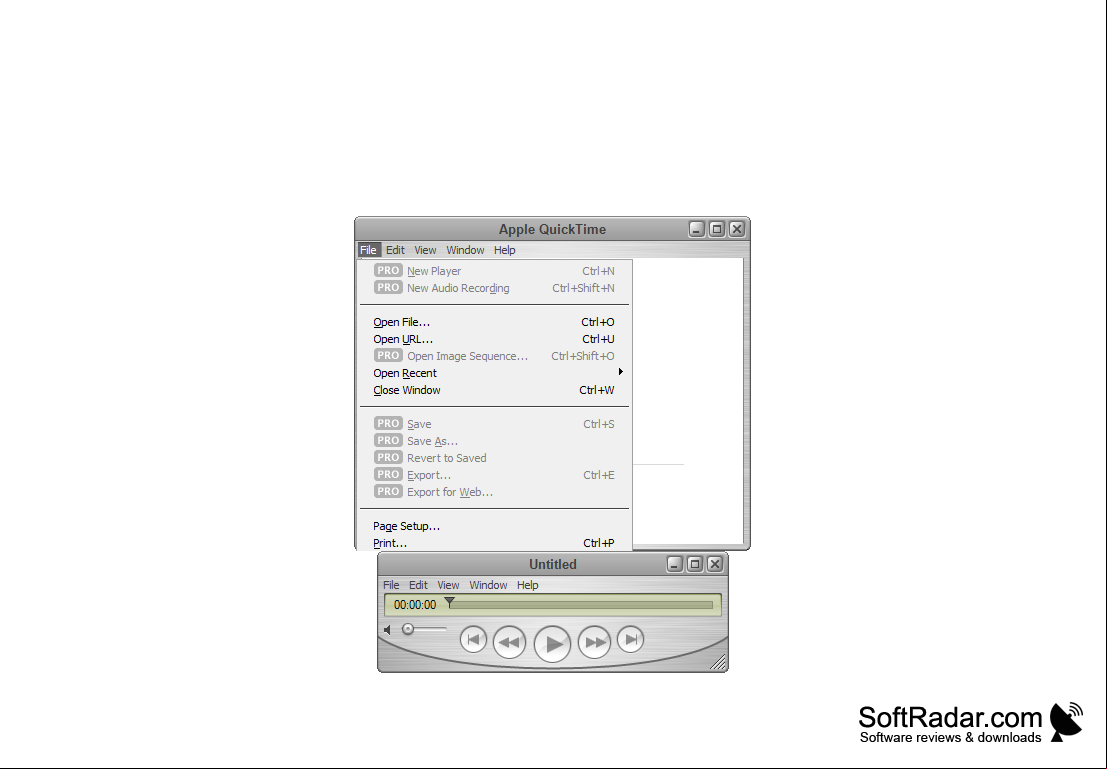The height and width of the screenshot is (769, 1107).
Task: Skip to beginning in Untitled player
Action: 473,640
